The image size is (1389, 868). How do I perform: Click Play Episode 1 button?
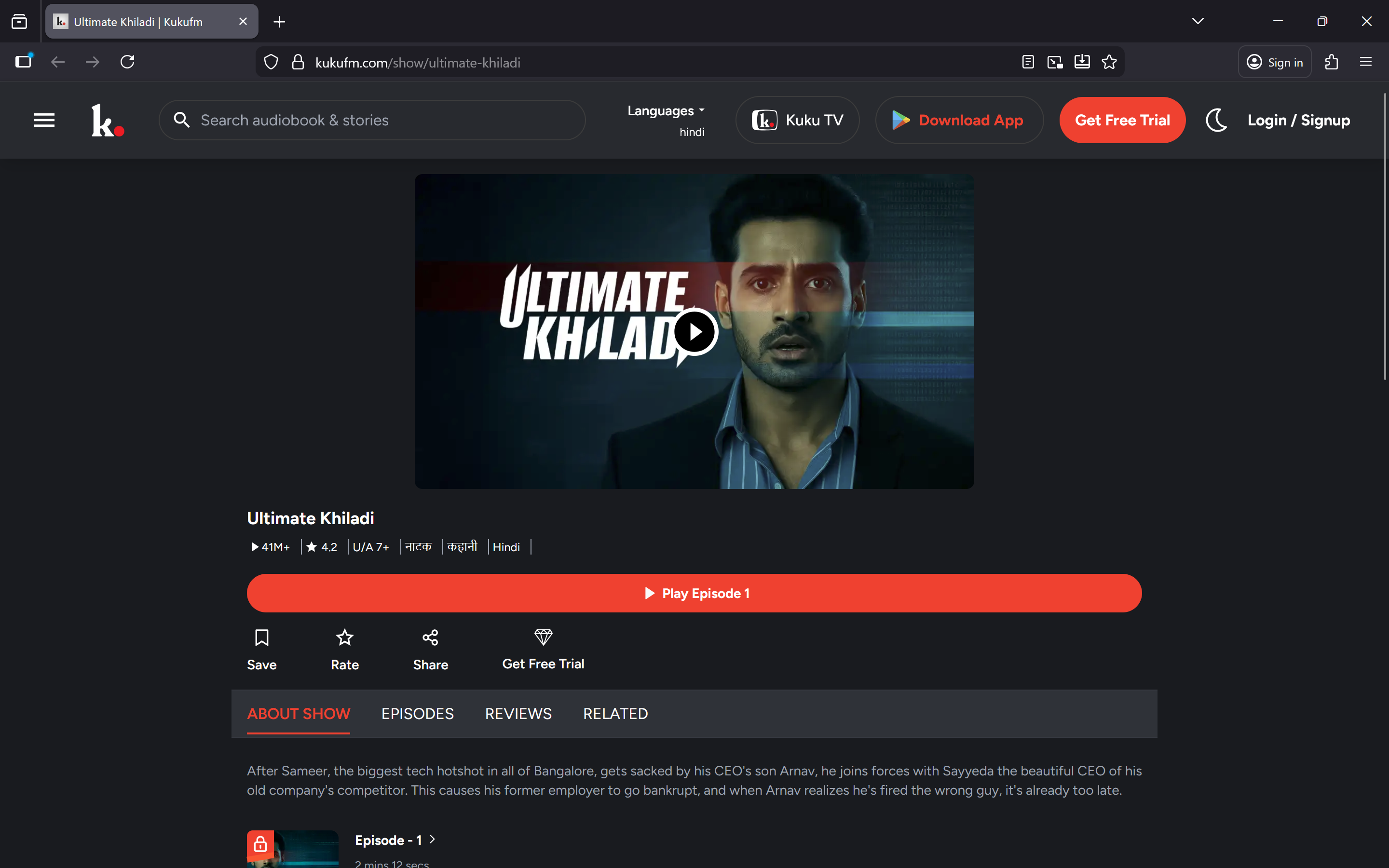tap(694, 593)
